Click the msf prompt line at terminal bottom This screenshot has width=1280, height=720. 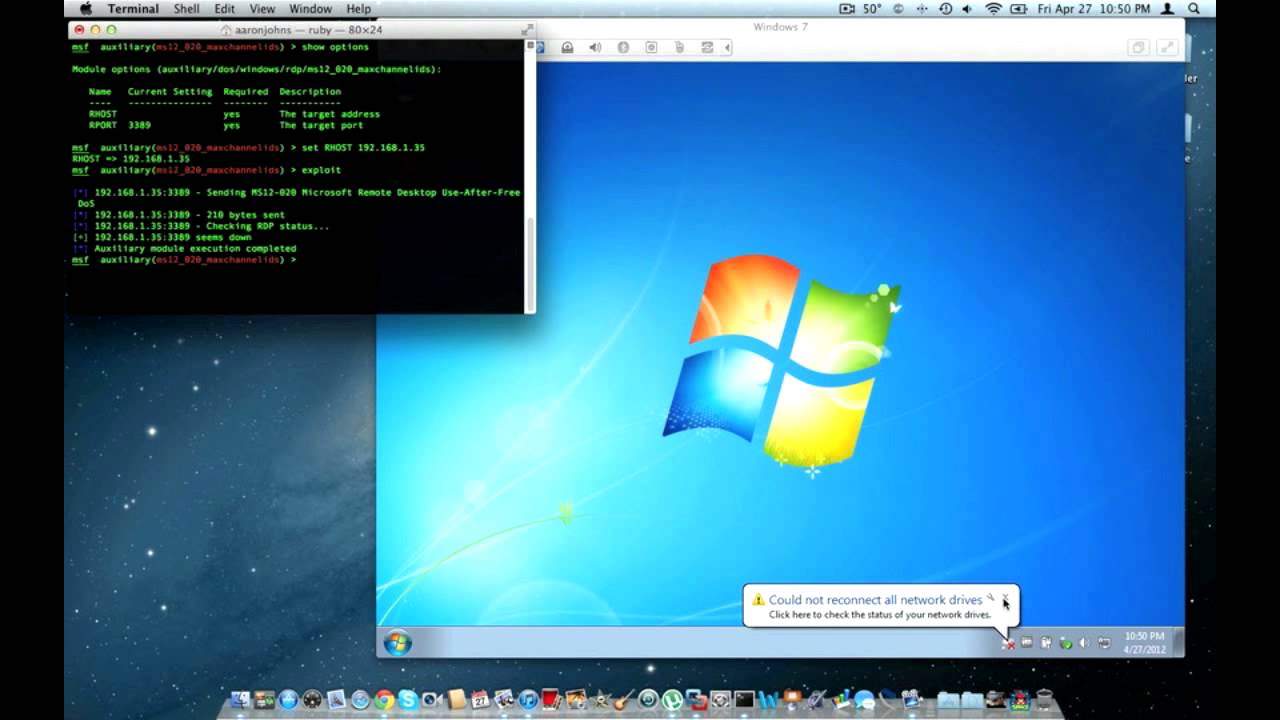184,260
